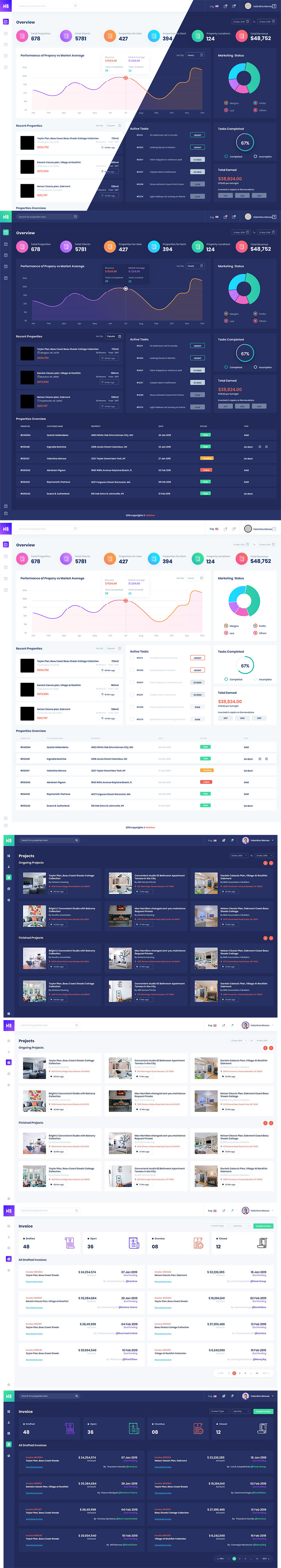Click the Drafted card icon on light Invoice page
Screen dimensions: 281x1568
pos(70,1244)
